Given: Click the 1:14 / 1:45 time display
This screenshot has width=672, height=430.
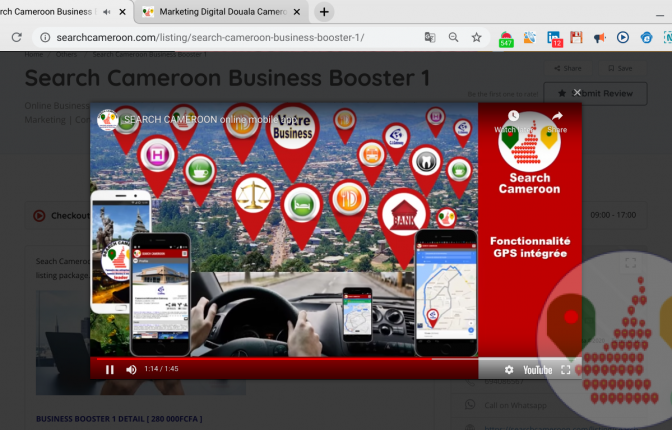Looking at the screenshot, I should tap(161, 369).
